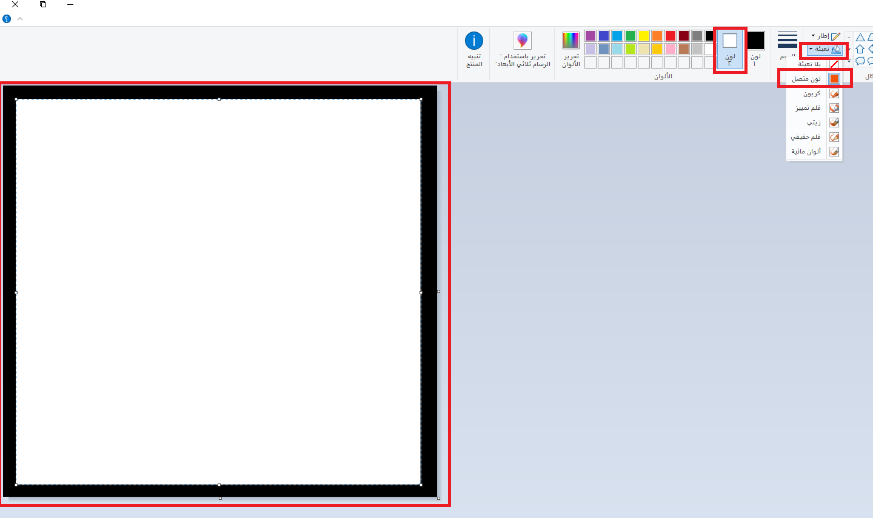Viewport: 873px width, 518px height.
Task: Pick the light yellow palette swatch
Action: pyautogui.click(x=644, y=50)
